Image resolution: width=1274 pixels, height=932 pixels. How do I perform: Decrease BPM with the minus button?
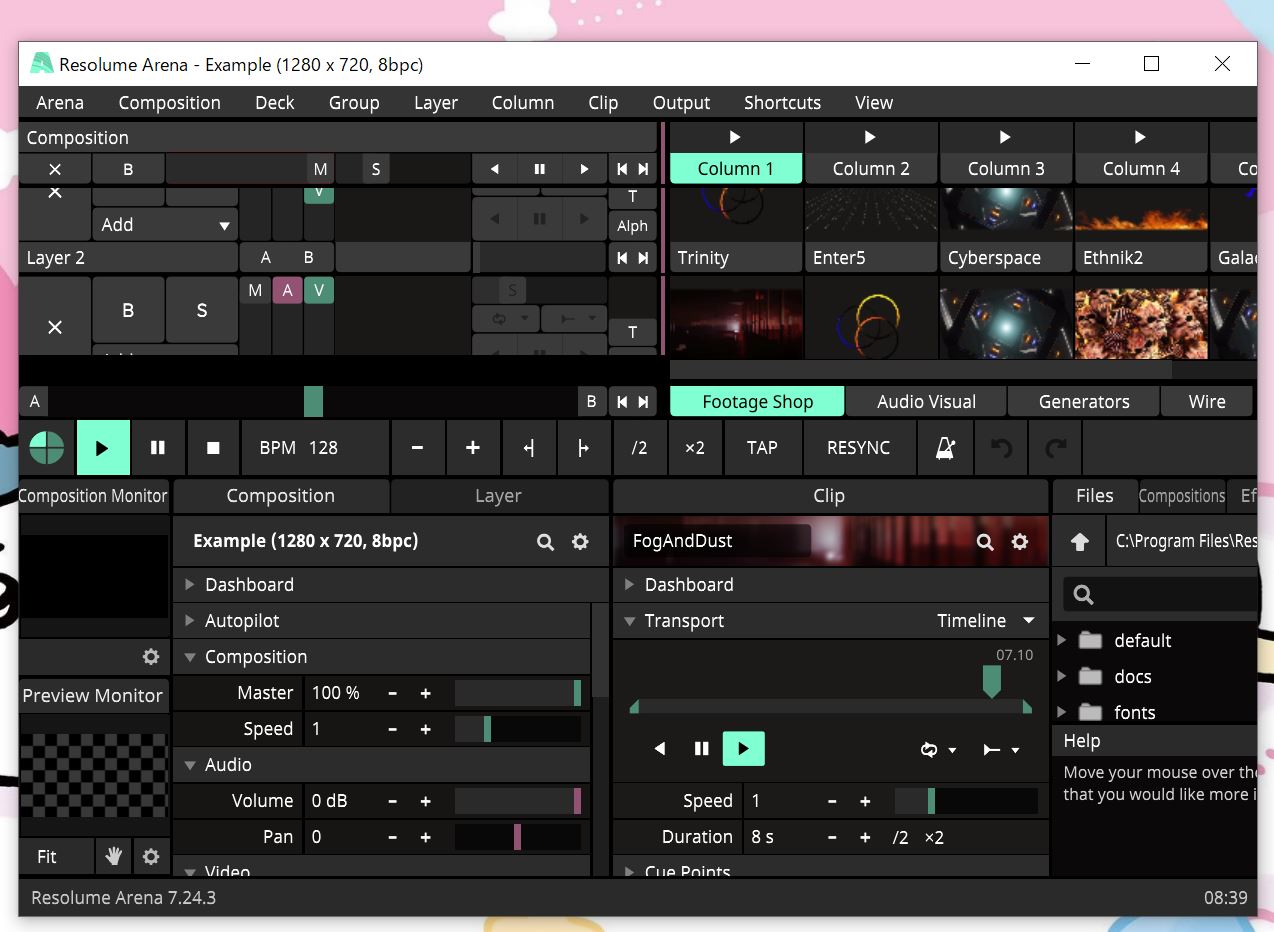click(x=417, y=448)
